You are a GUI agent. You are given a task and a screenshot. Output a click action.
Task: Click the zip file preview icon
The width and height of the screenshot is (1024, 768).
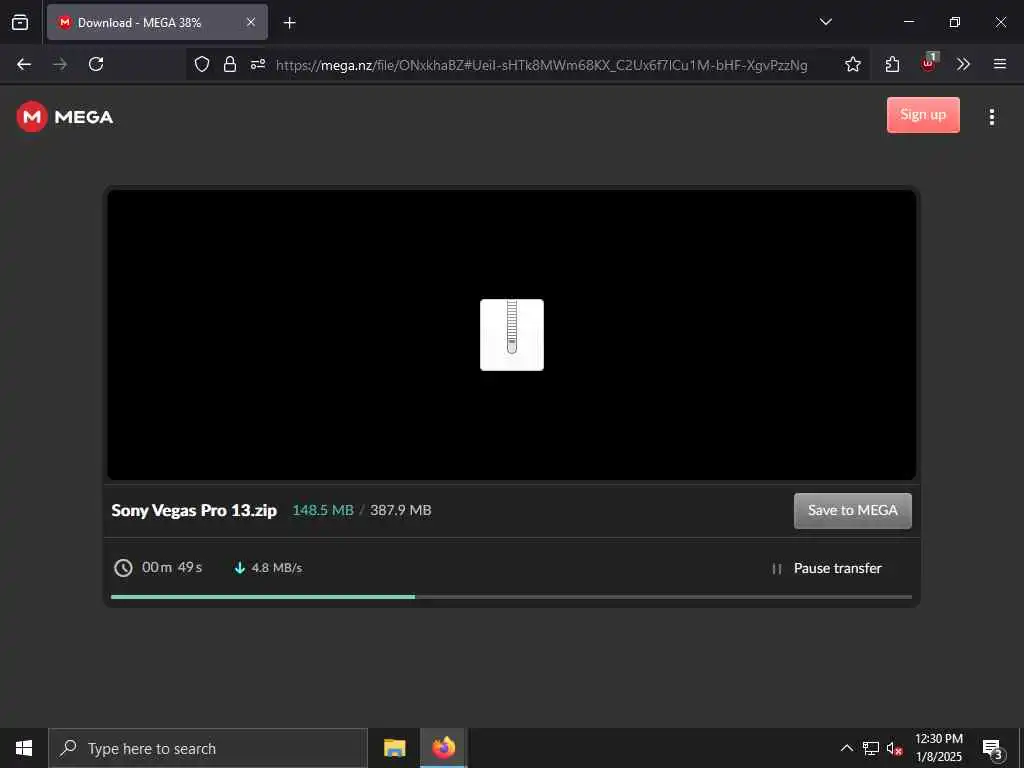(511, 335)
